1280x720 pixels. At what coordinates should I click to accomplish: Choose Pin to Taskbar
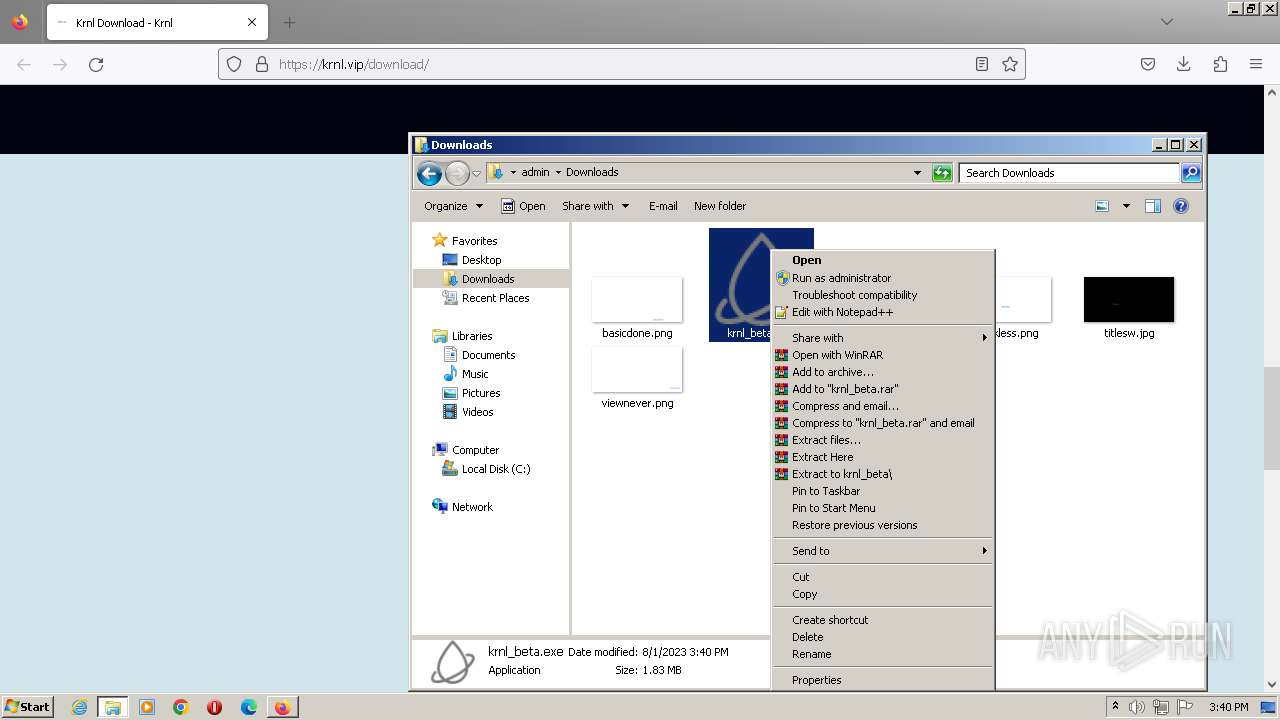tap(884, 491)
